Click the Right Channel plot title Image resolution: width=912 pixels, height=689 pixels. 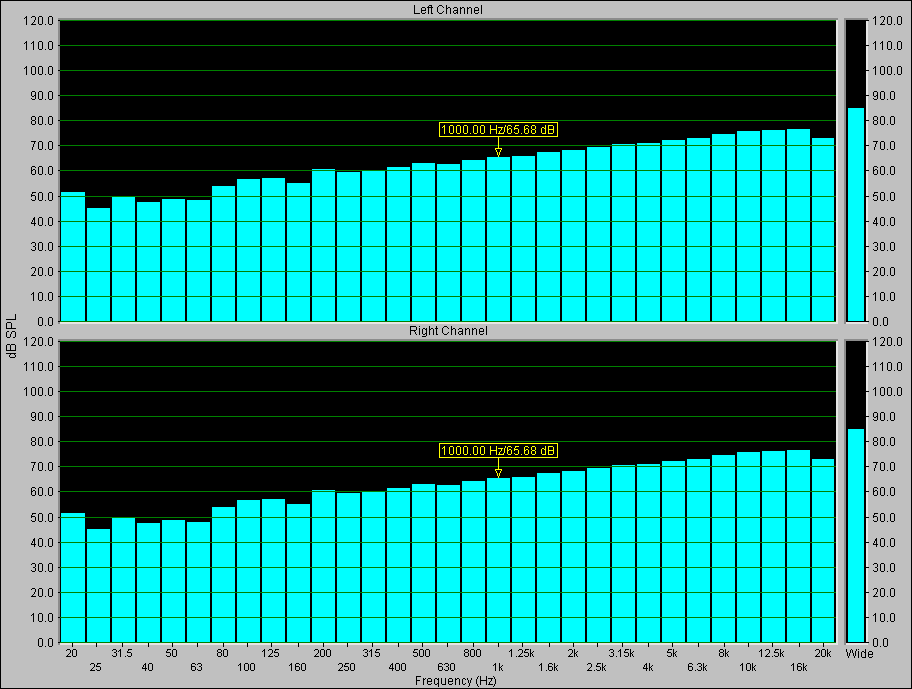pos(448,331)
